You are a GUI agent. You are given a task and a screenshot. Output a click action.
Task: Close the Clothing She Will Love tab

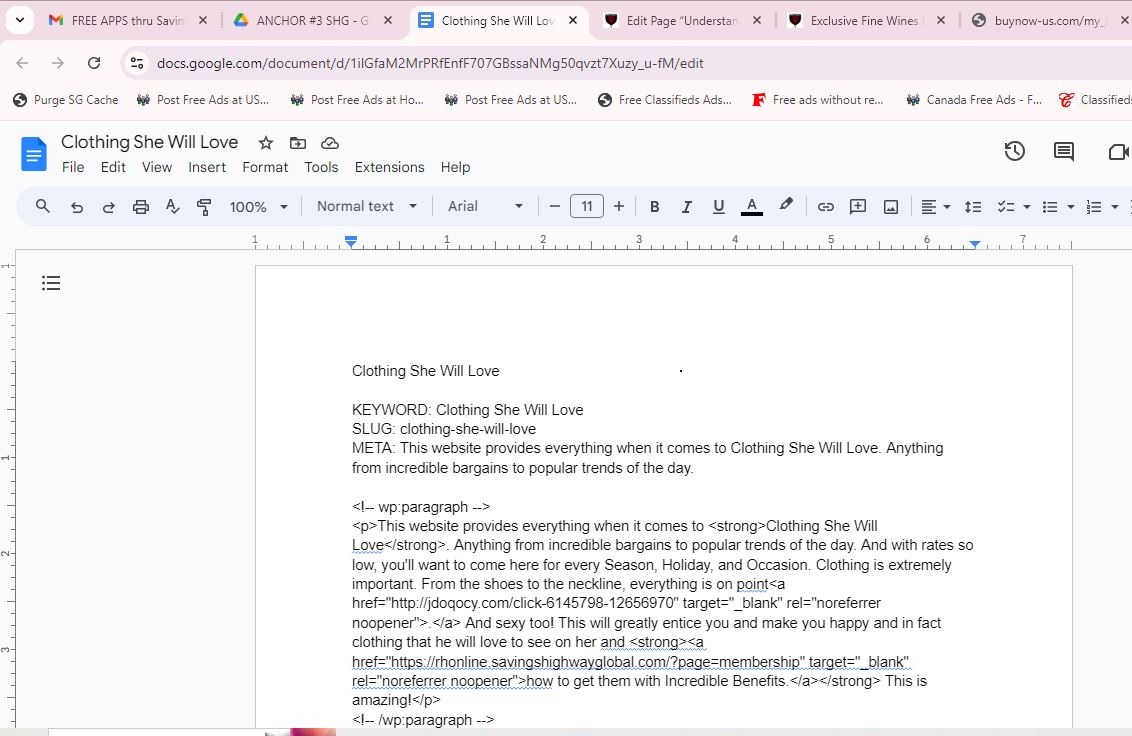coord(573,20)
